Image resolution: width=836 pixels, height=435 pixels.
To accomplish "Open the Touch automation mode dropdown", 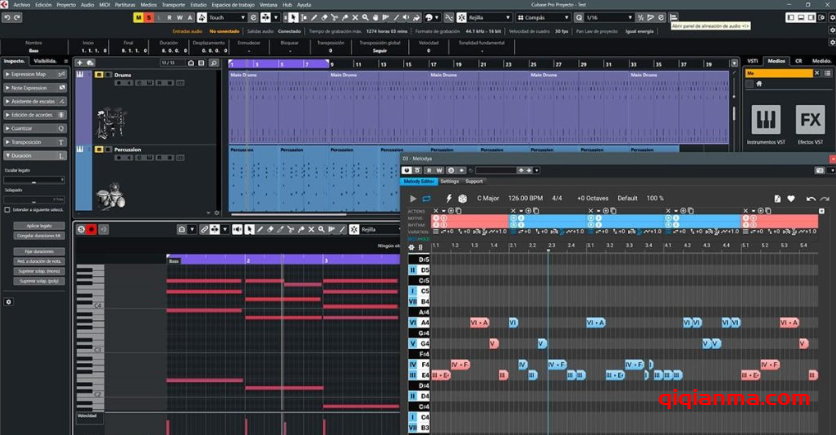I will [x=227, y=18].
